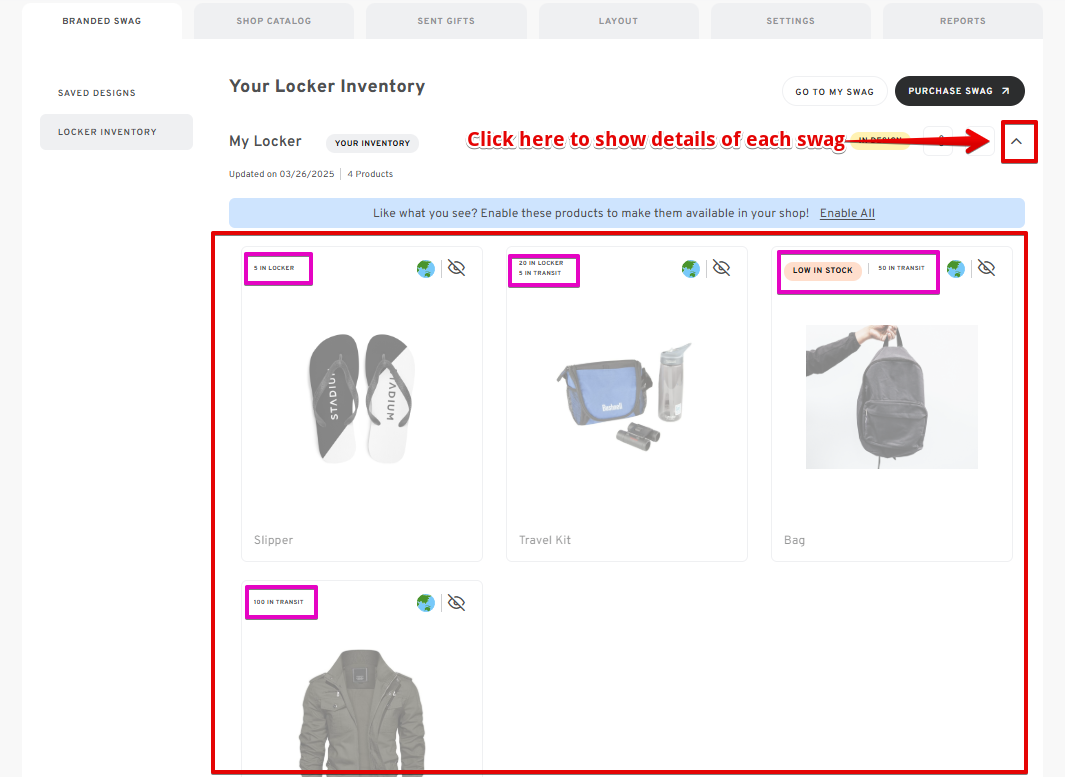
Task: Click the Updated on 03/26/2025 text
Action: (281, 174)
